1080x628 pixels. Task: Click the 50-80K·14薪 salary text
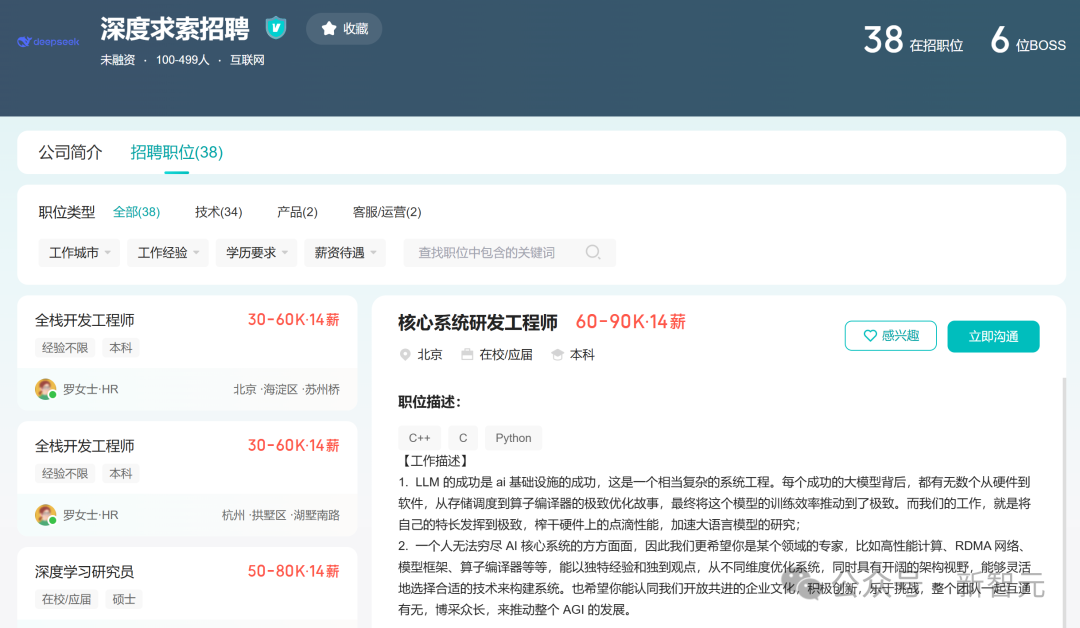[x=293, y=571]
